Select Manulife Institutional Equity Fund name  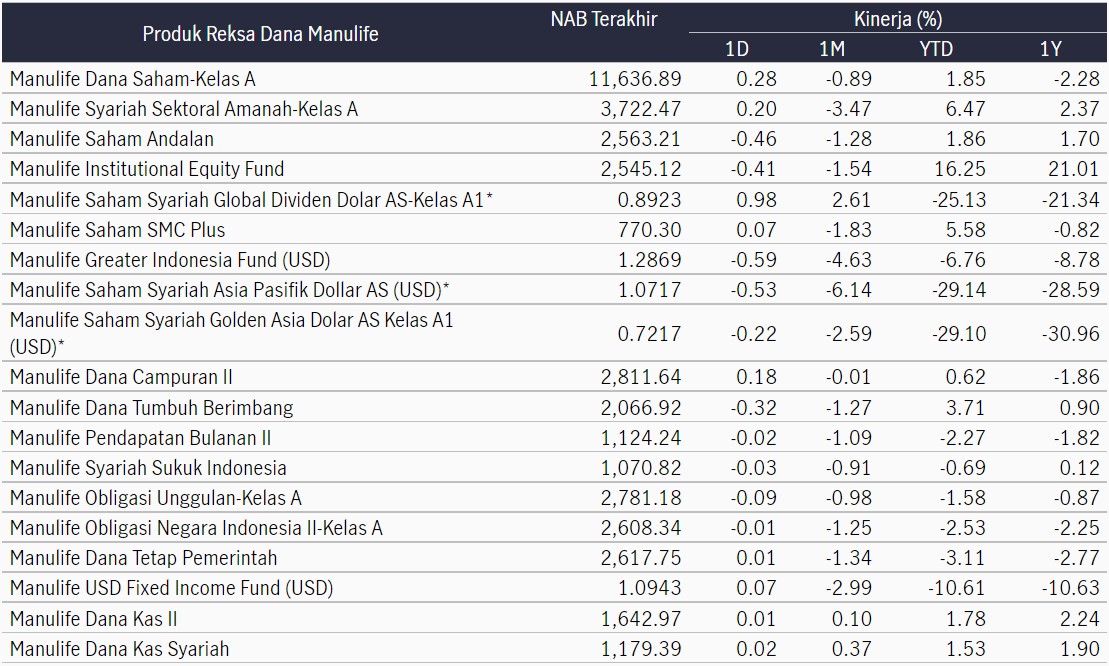147,169
